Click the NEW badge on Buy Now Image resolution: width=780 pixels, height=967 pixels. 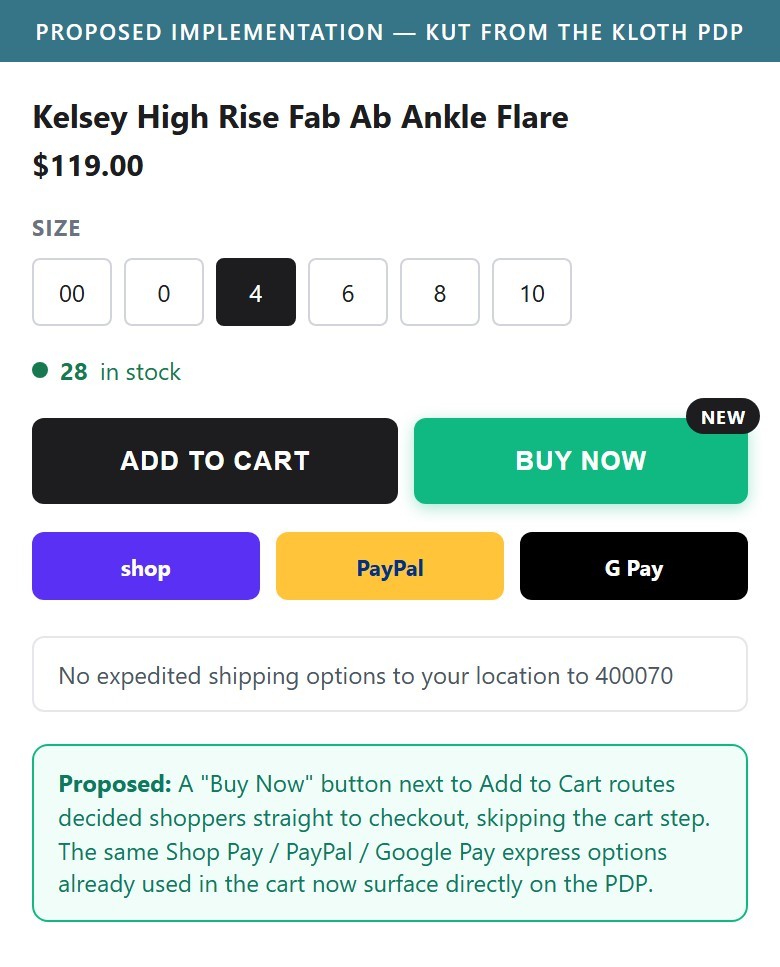point(723,417)
